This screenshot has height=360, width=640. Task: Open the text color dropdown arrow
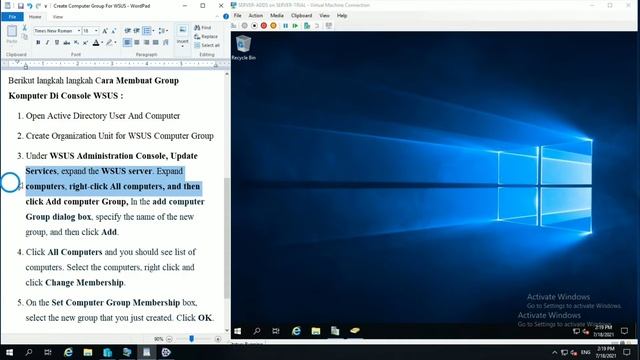[x=102, y=42]
